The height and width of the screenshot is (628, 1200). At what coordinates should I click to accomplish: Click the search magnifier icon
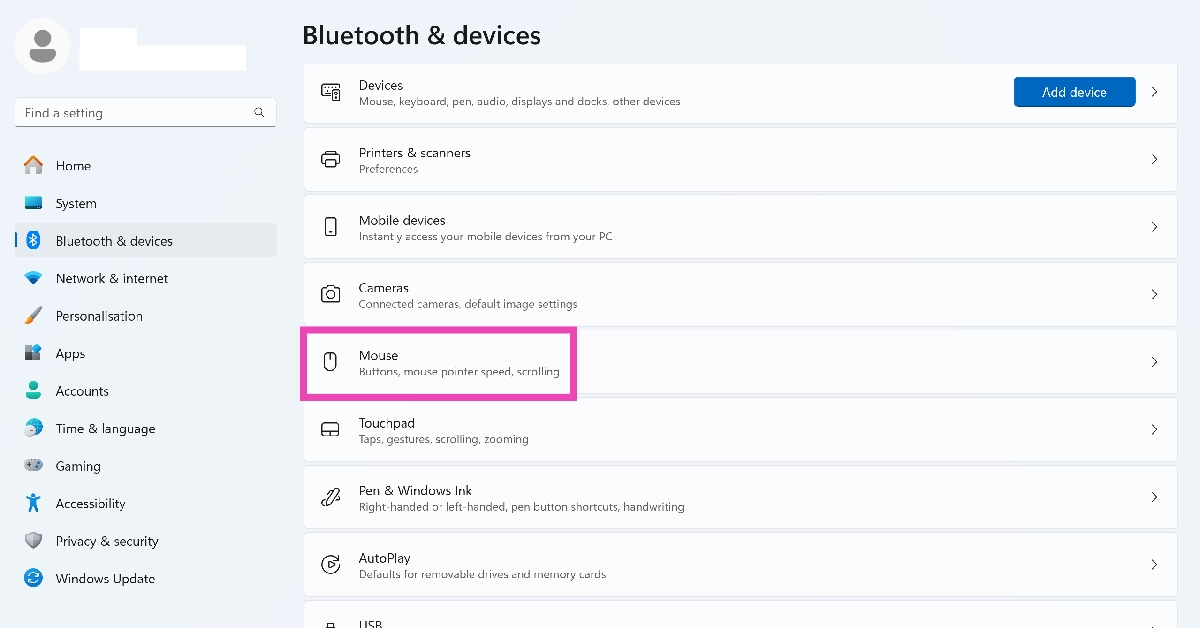pyautogui.click(x=260, y=113)
